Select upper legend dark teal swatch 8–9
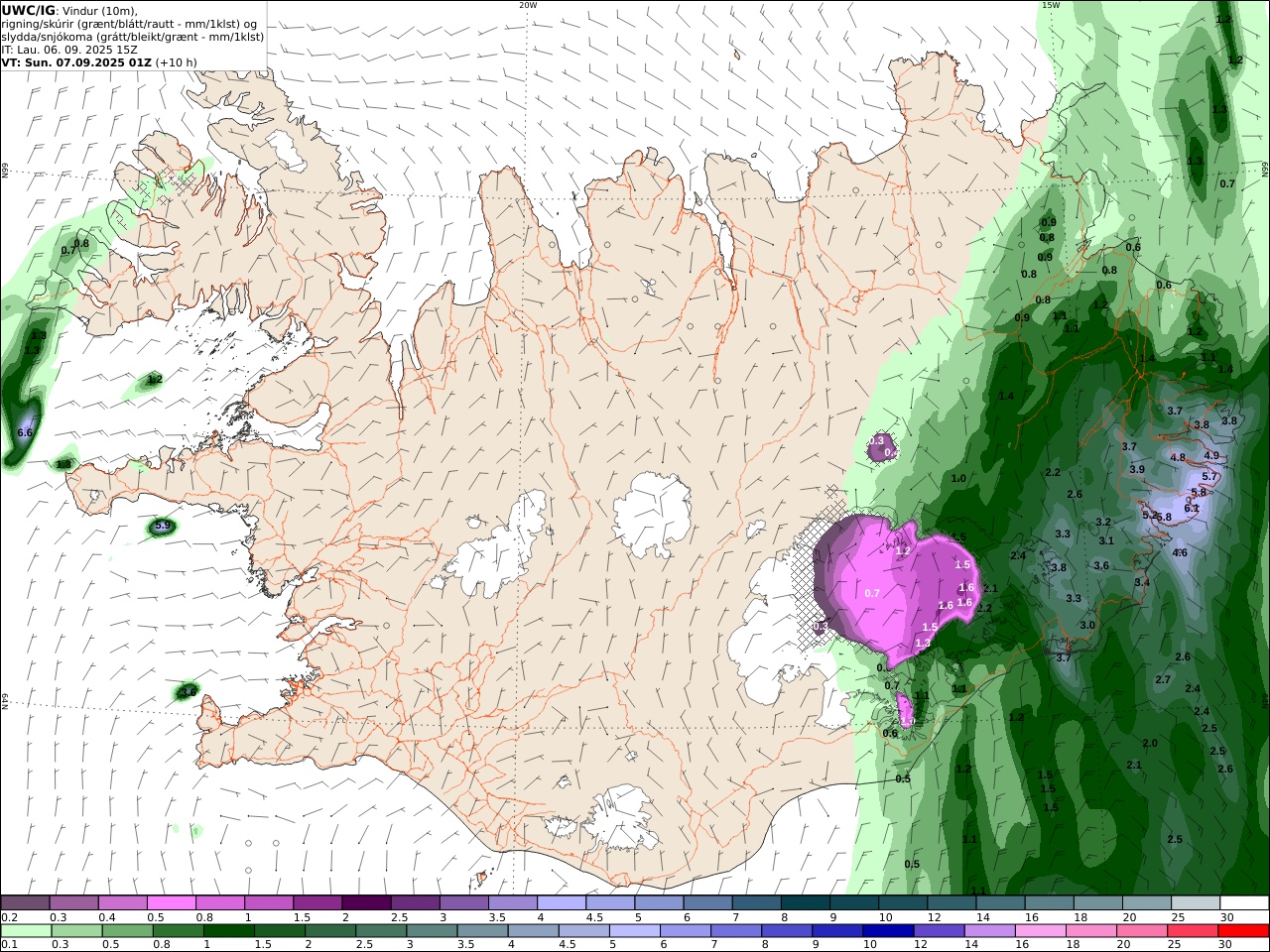This screenshot has height=952, width=1270. (x=806, y=903)
